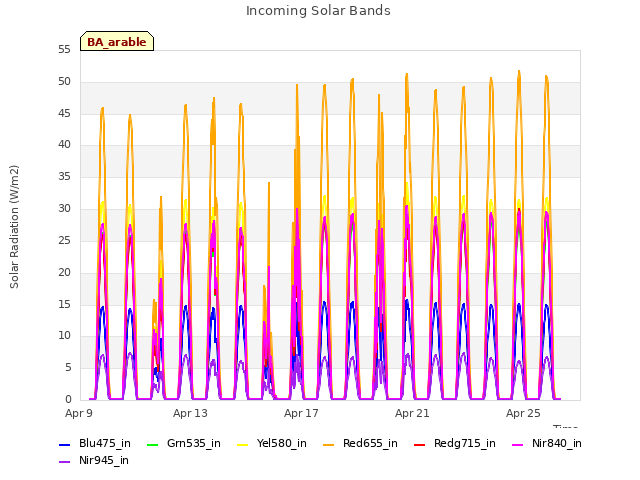This screenshot has height=480, width=640.
Task: Click the 30 y-axis tick label
Action: (x=64, y=209)
